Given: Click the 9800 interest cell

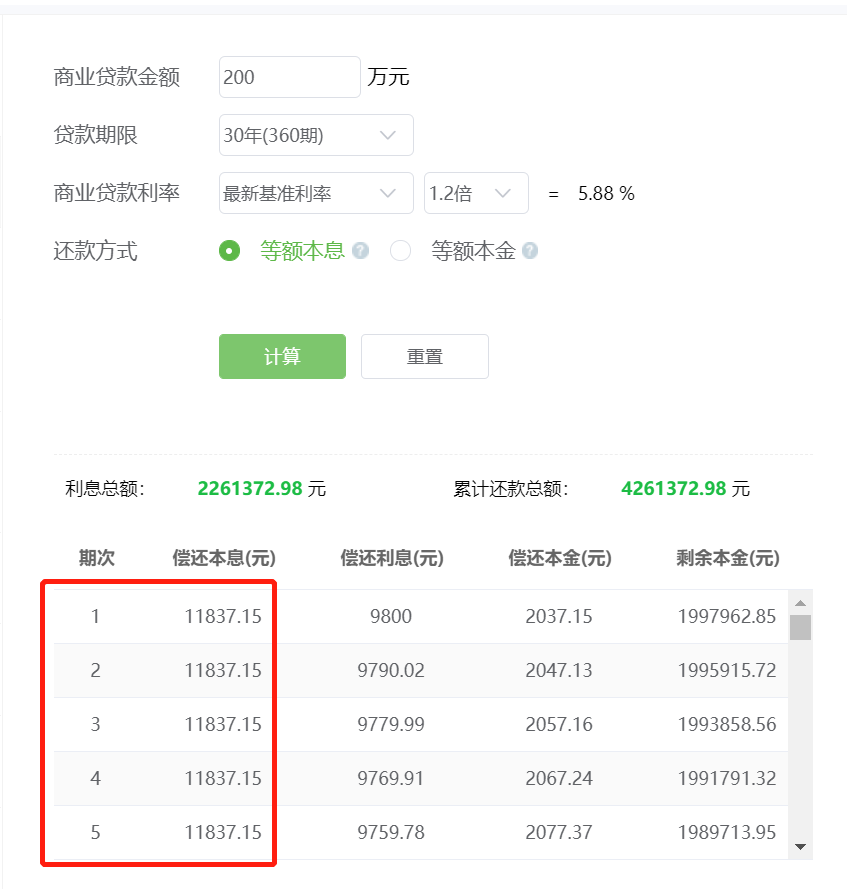Looking at the screenshot, I should 391,616.
